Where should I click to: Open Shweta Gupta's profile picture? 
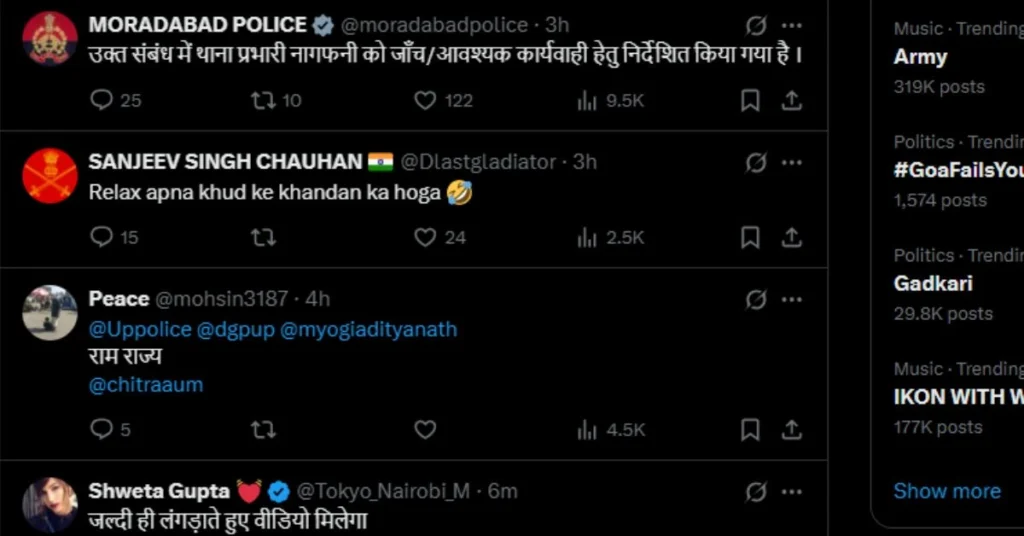[50, 503]
